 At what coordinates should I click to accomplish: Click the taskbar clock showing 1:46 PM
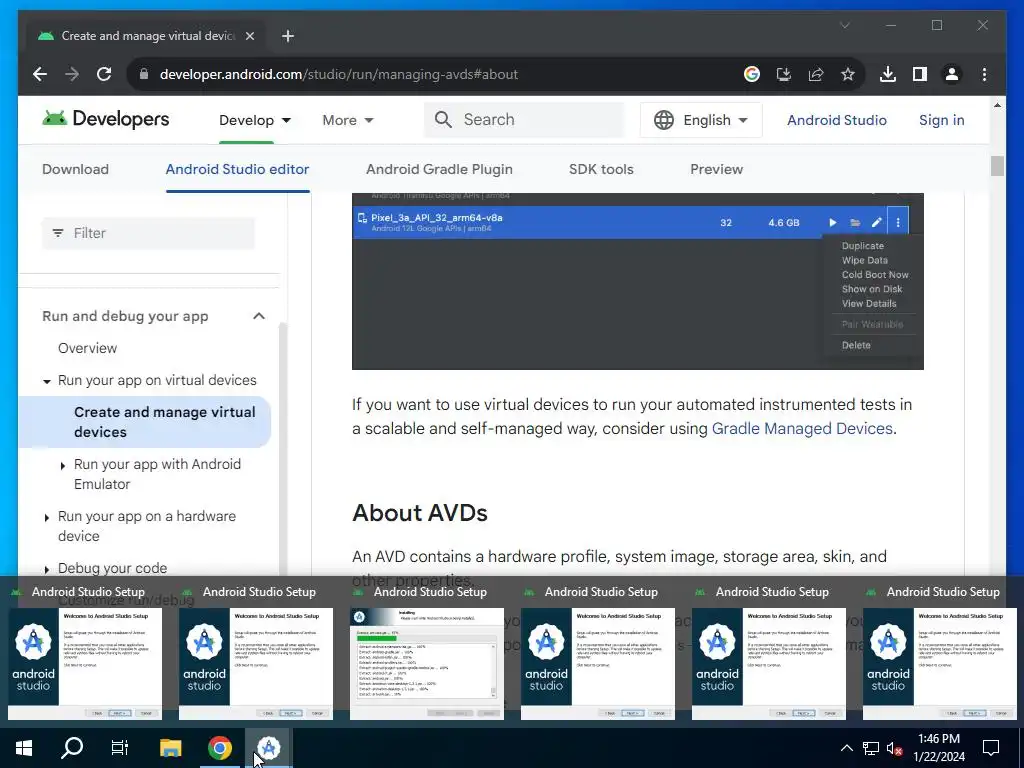938,748
